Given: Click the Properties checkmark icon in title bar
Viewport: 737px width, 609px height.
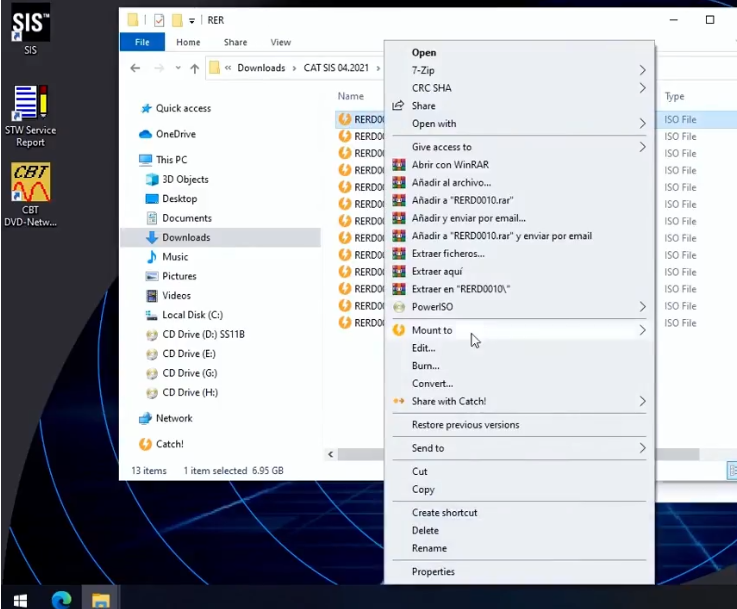Looking at the screenshot, I should click(159, 20).
